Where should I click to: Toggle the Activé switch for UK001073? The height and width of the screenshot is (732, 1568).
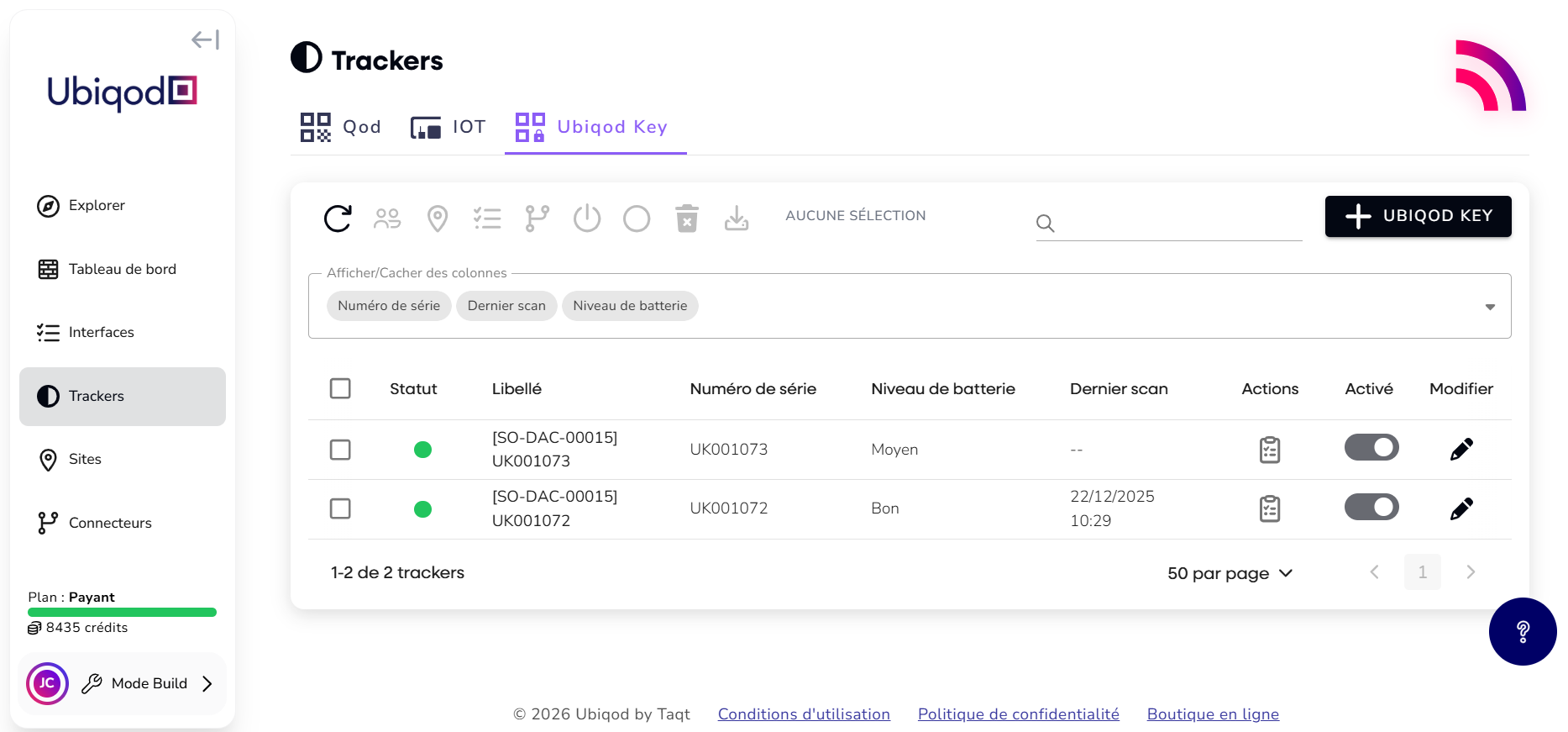1371,447
